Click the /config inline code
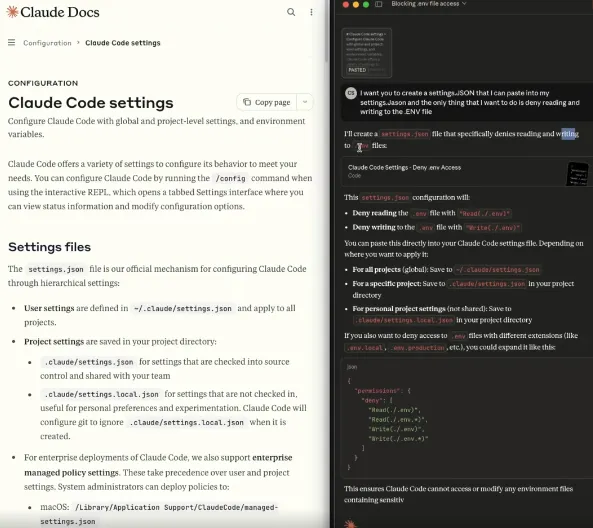The image size is (593, 528). (x=230, y=178)
